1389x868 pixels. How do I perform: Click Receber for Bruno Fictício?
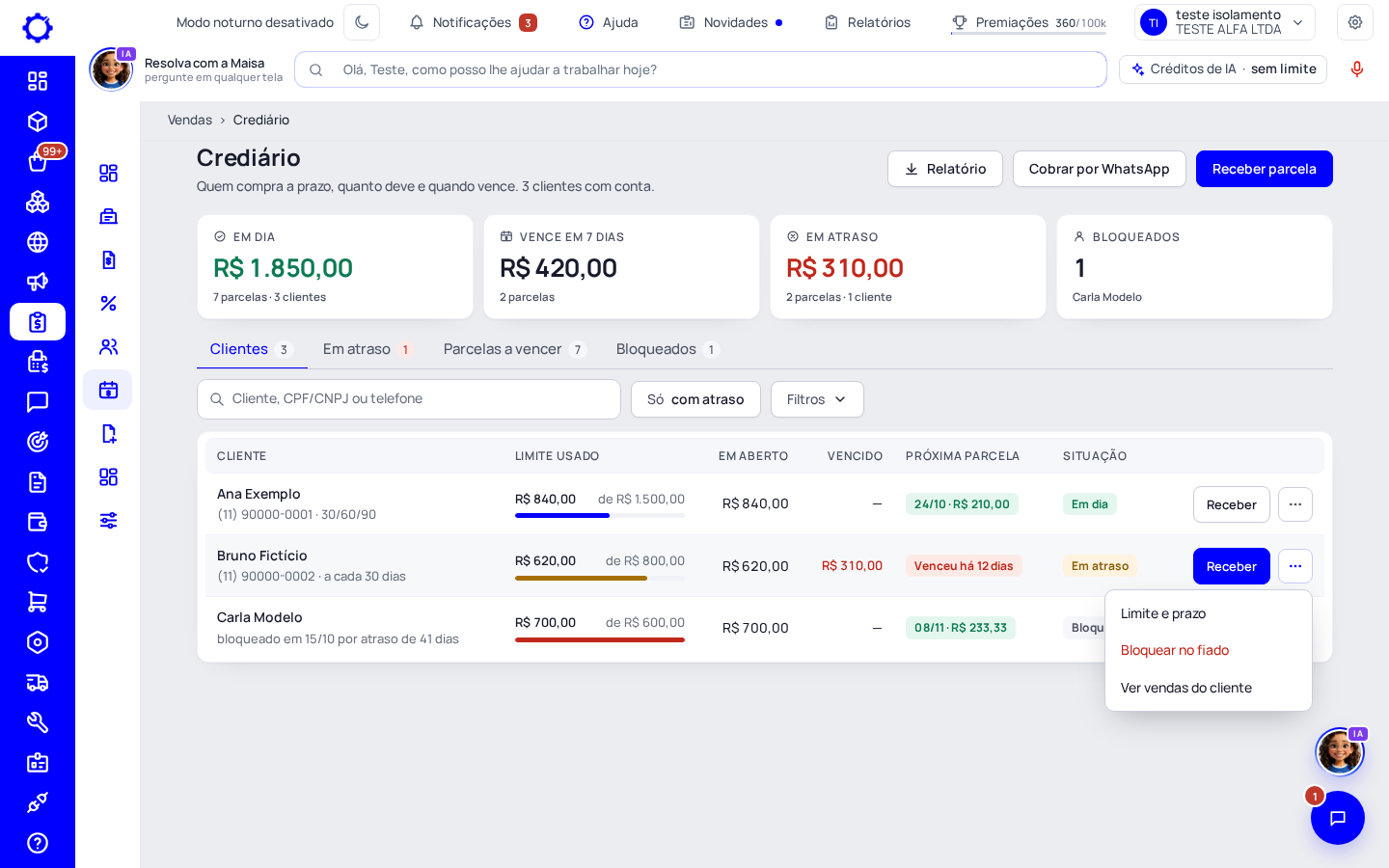(x=1232, y=566)
